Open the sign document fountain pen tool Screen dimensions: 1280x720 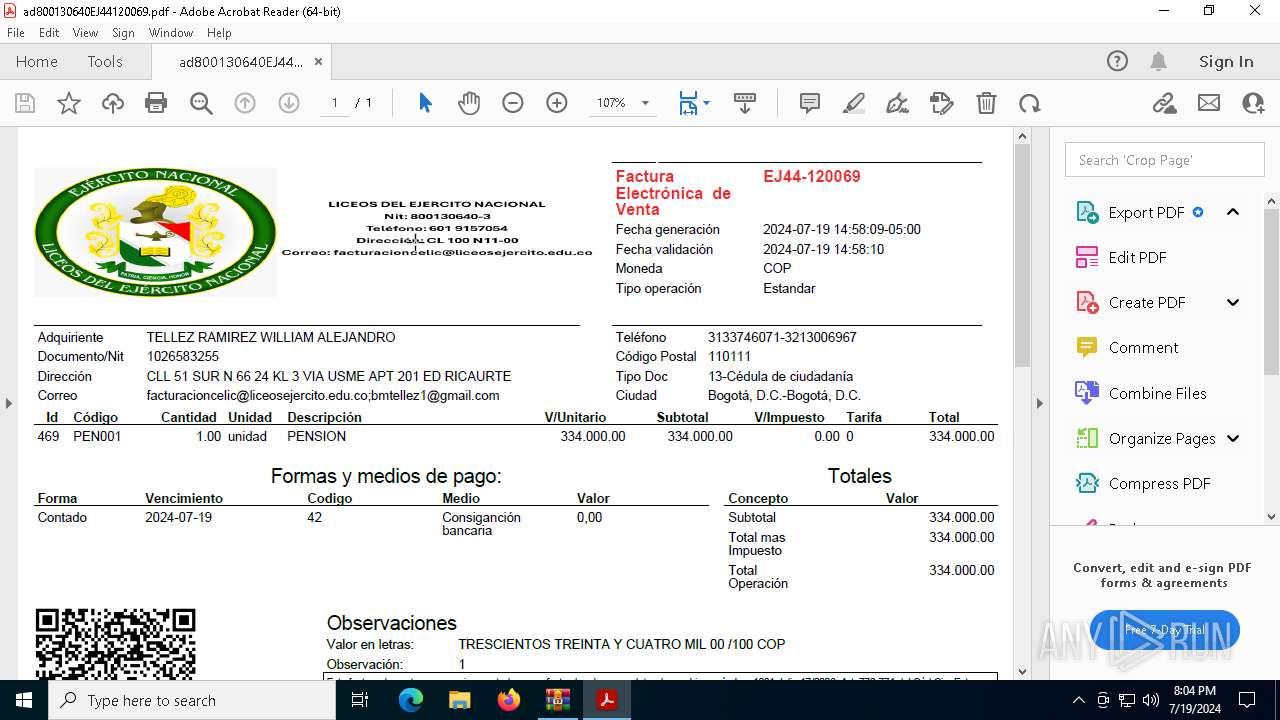pyautogui.click(x=898, y=103)
